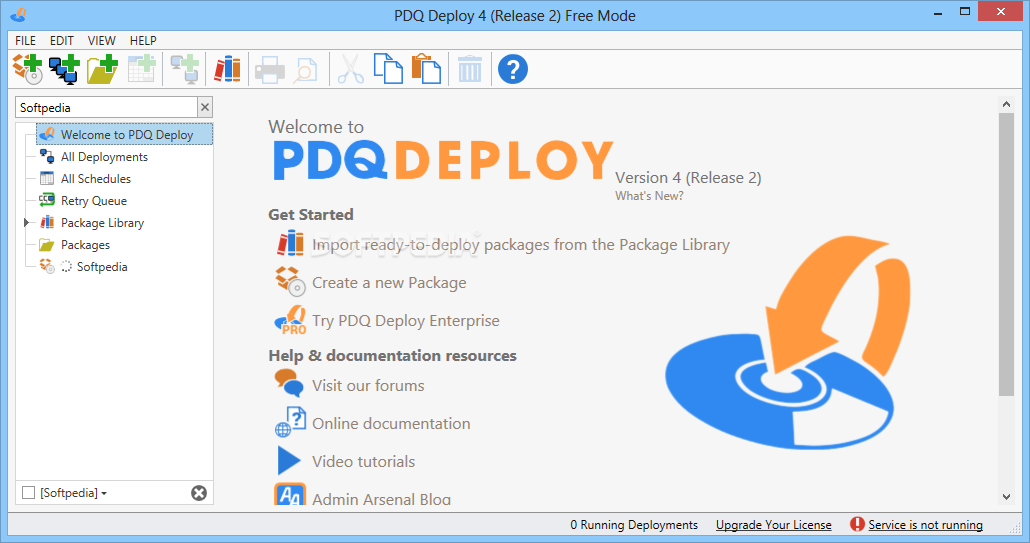The height and width of the screenshot is (543, 1030).
Task: Click the Softpedia filter text field
Action: click(106, 107)
